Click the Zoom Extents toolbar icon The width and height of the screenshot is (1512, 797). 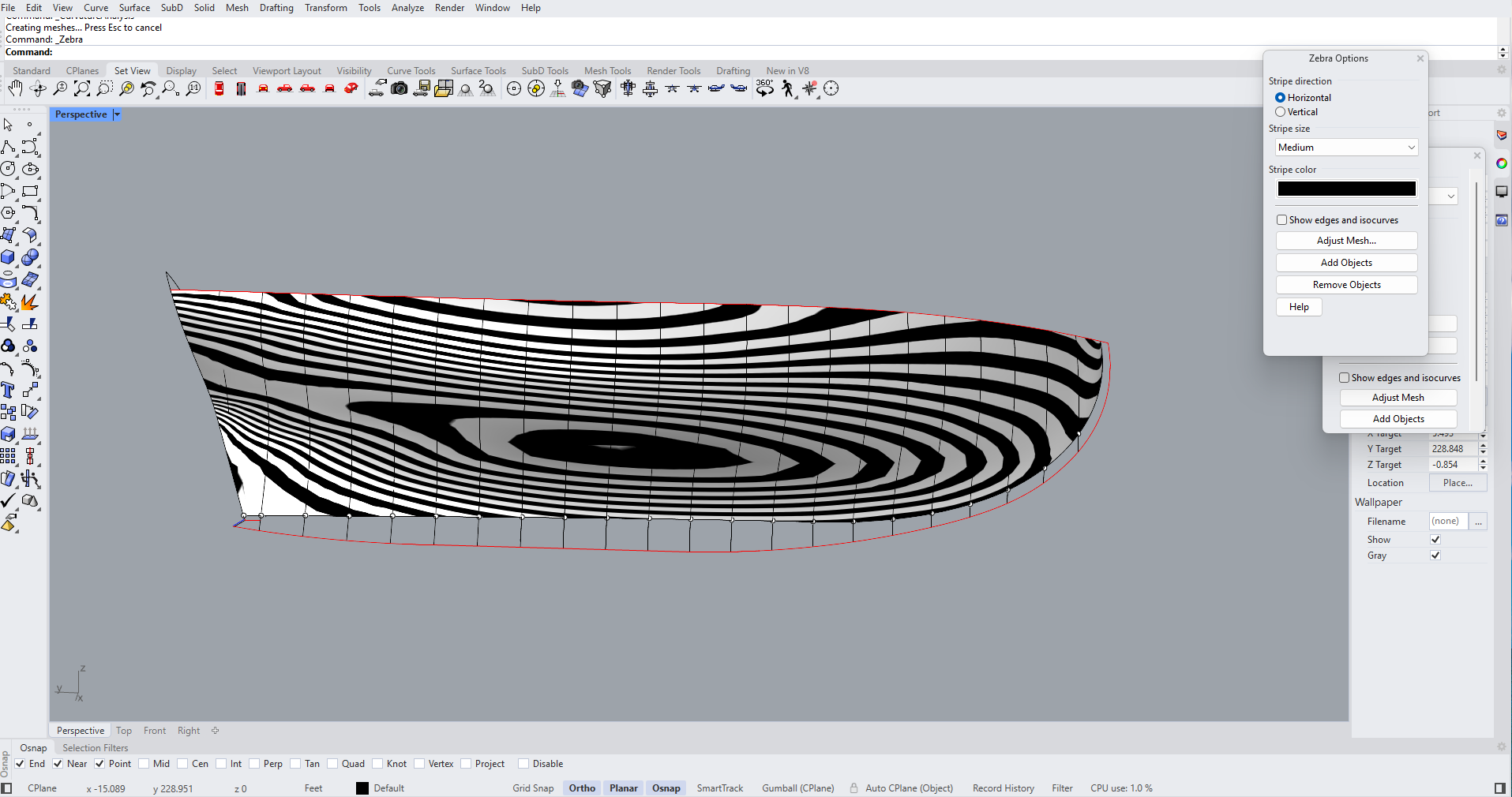[x=82, y=89]
